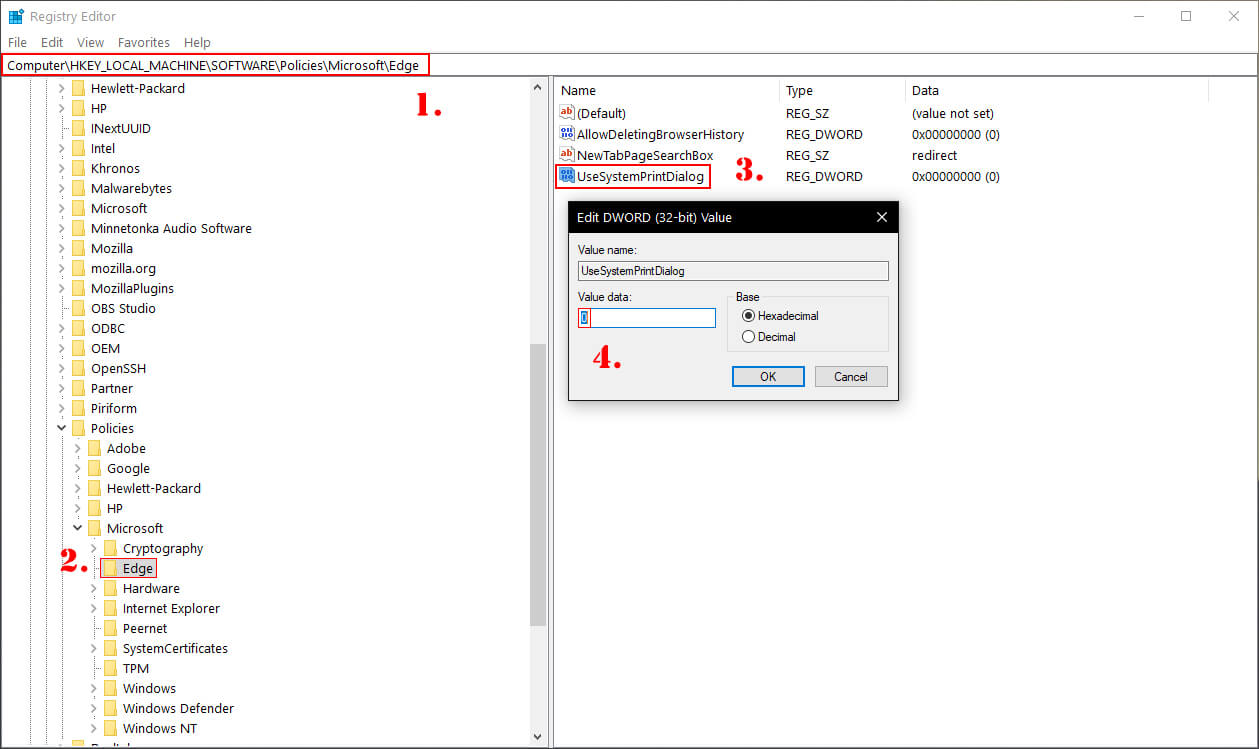
Task: Select the Partner tree entry
Action: (x=112, y=388)
